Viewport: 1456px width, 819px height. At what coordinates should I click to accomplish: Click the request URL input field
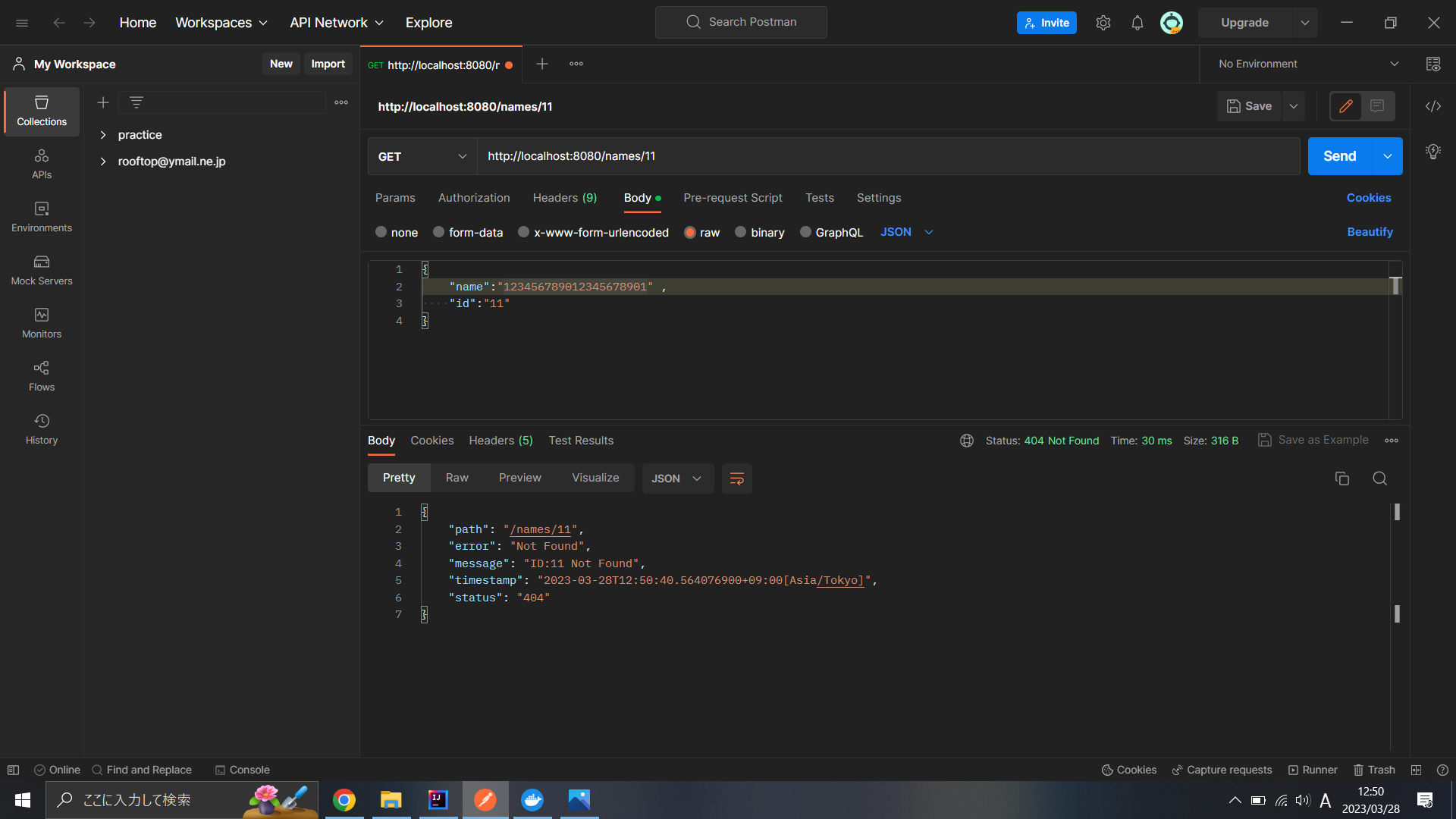point(888,156)
